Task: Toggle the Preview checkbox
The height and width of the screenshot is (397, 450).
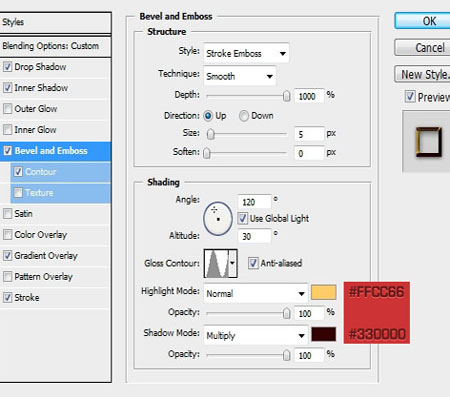Action: tap(410, 97)
